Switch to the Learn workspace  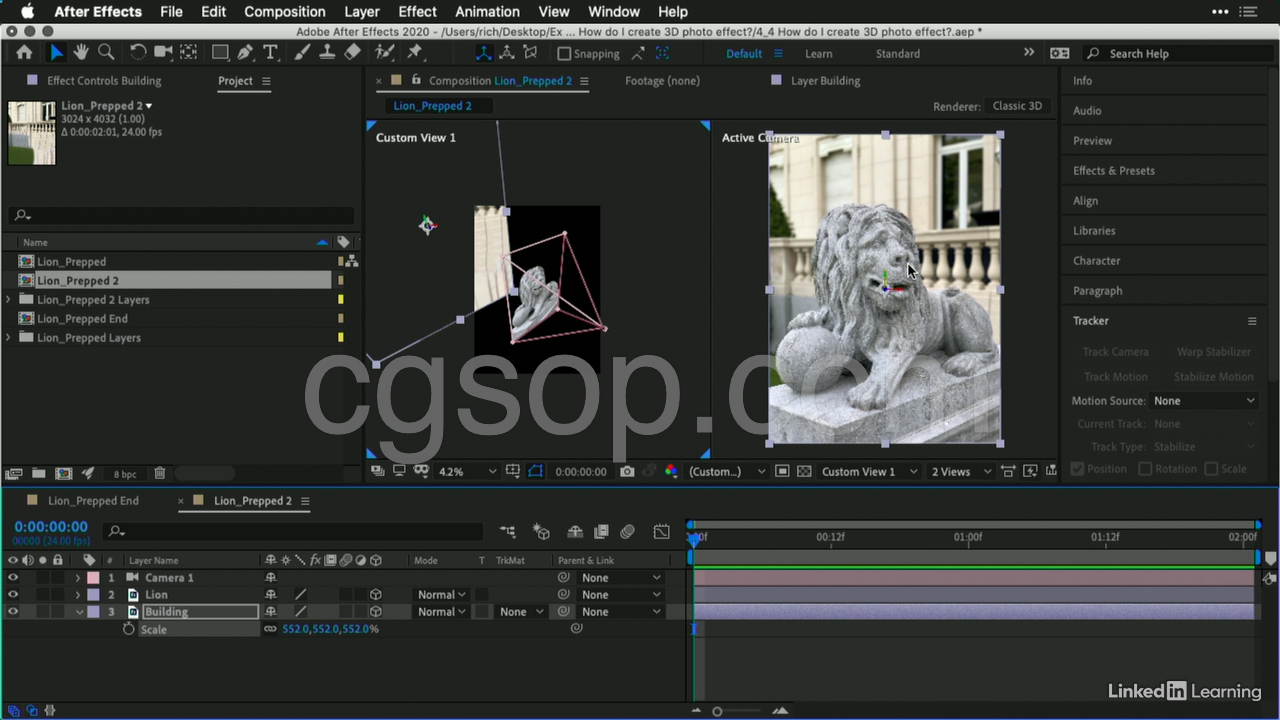[x=819, y=54]
